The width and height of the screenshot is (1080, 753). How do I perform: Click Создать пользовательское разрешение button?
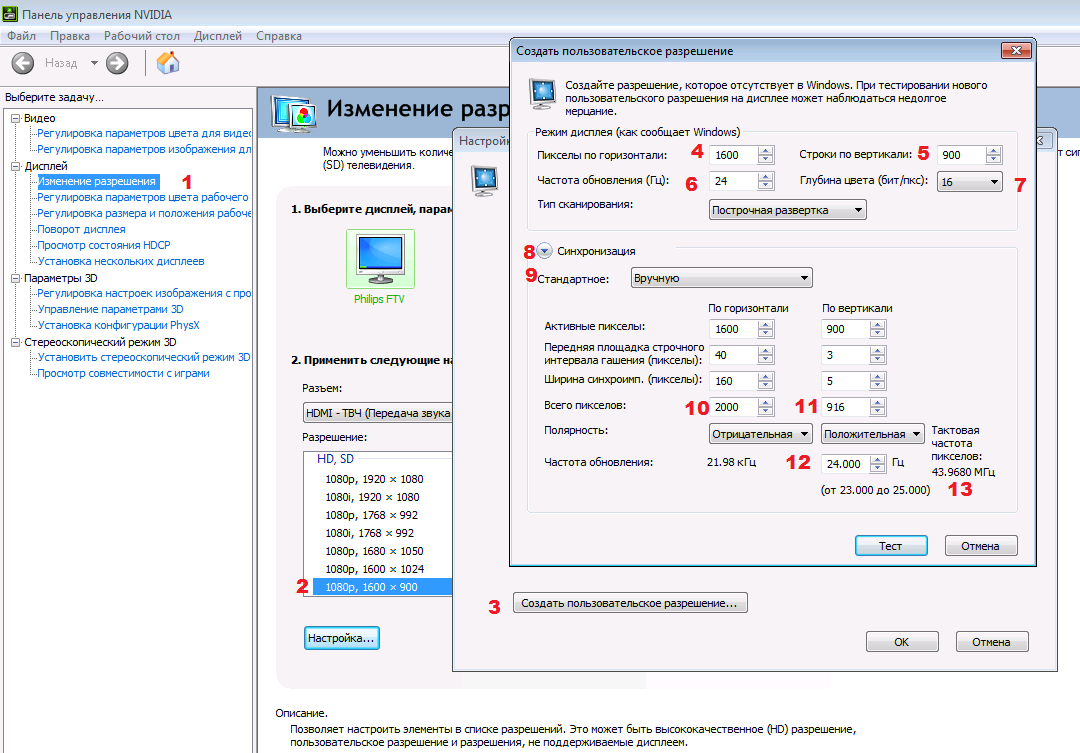pyautogui.click(x=630, y=603)
